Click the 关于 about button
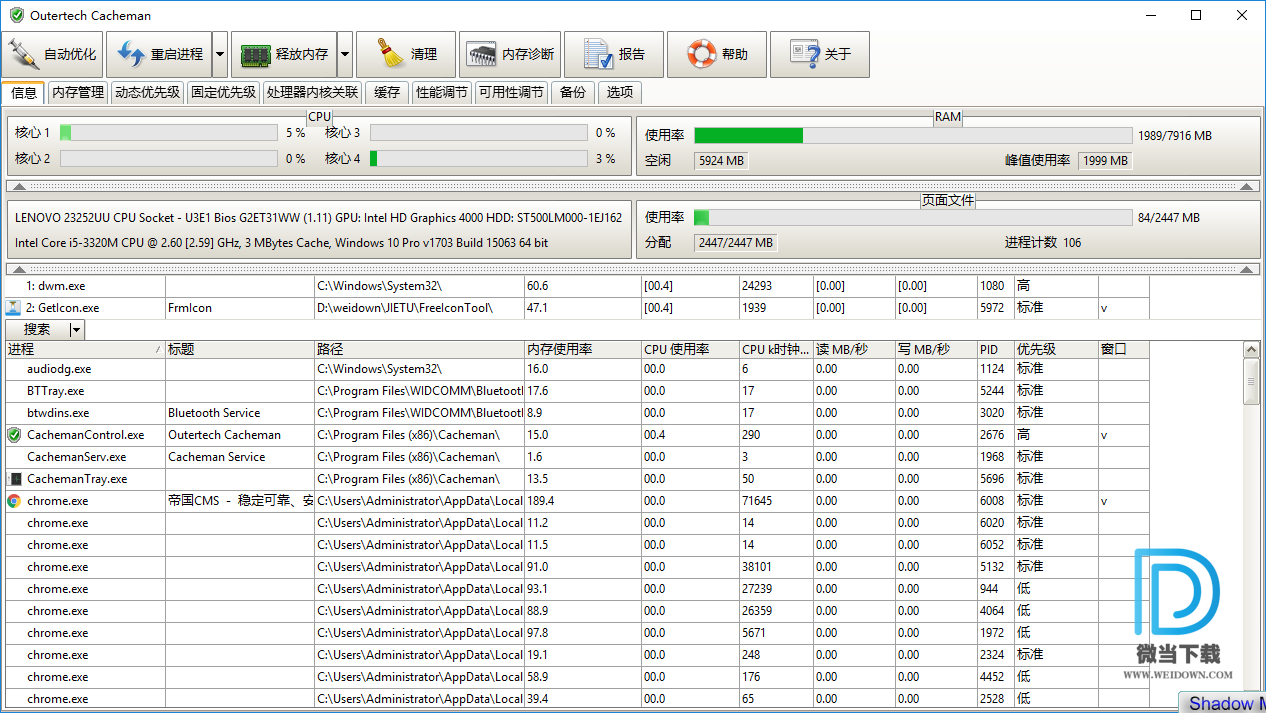This screenshot has height=713, width=1266. (x=820, y=54)
